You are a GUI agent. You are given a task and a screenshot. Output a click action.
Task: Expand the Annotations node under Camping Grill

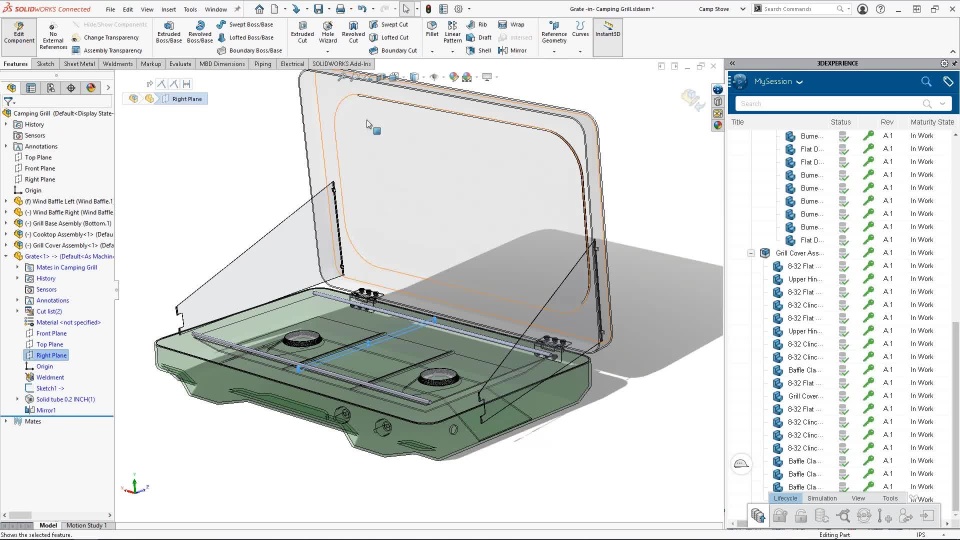click(6, 146)
